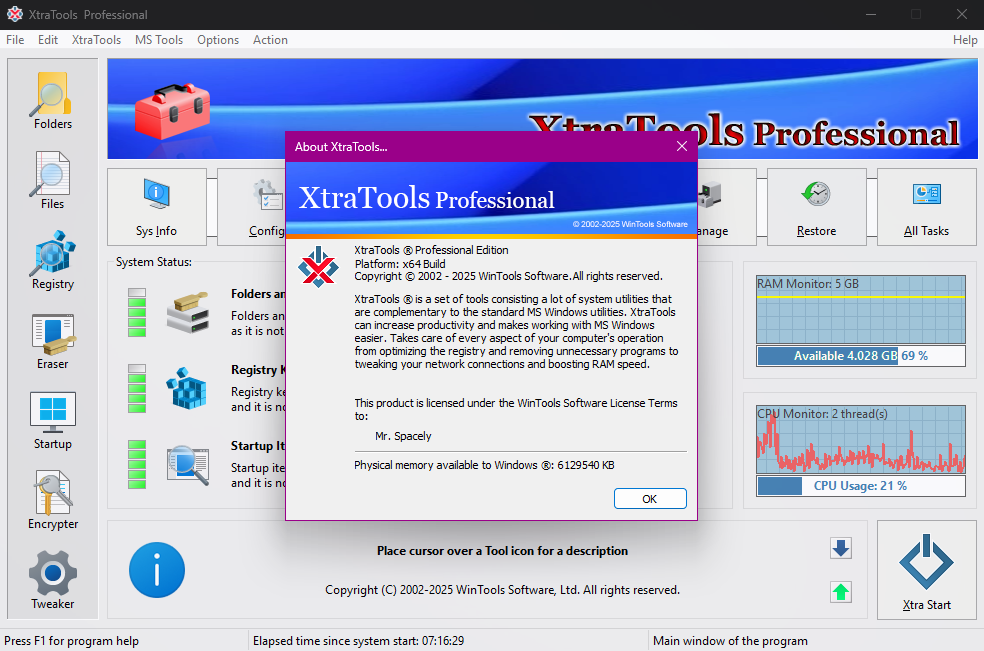Open the Options menu
Image resolution: width=984 pixels, height=651 pixels.
coord(218,40)
